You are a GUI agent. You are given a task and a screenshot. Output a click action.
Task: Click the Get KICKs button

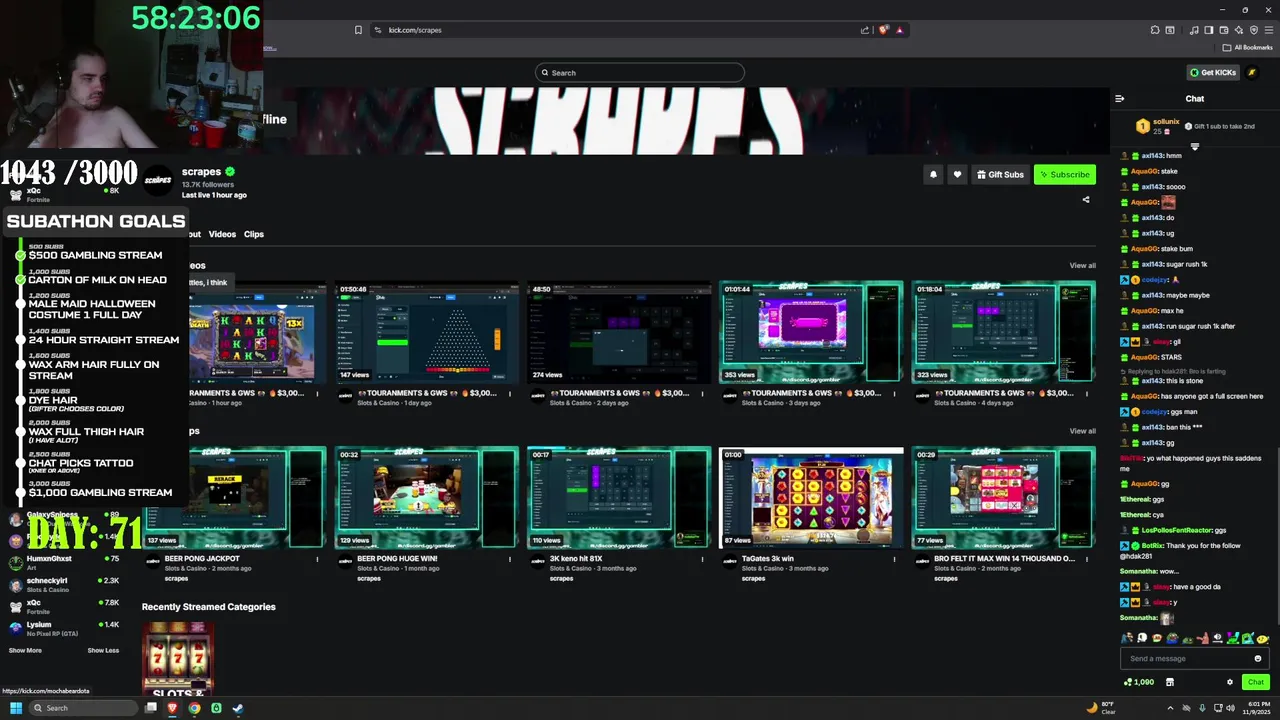point(1213,72)
